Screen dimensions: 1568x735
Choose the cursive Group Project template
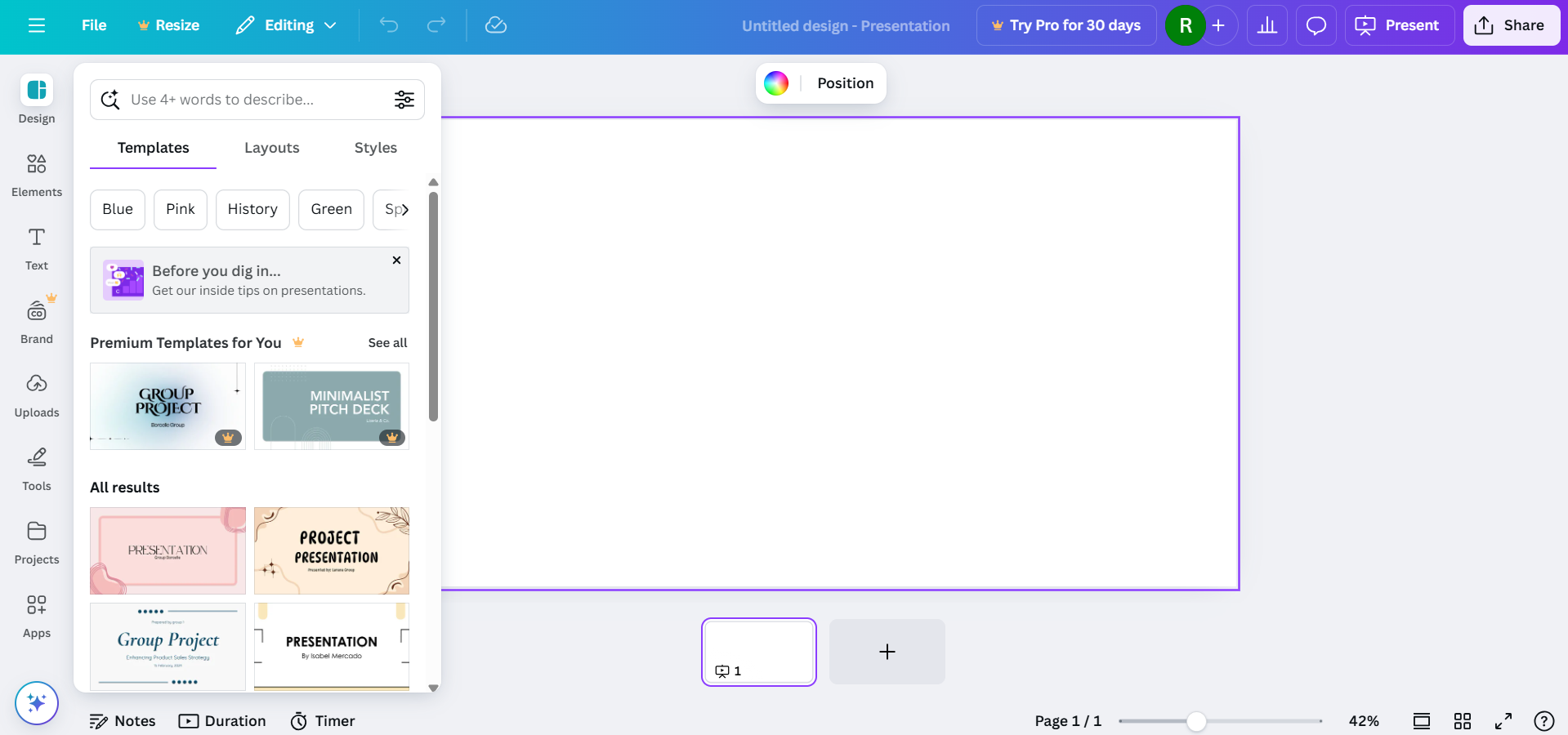(168, 647)
